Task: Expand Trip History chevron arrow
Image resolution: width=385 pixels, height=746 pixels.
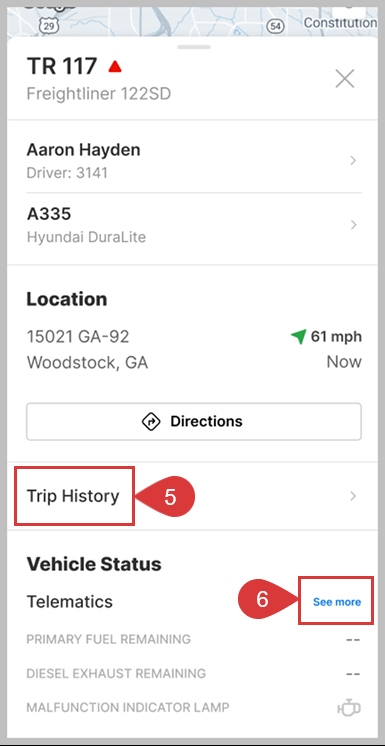Action: click(353, 496)
